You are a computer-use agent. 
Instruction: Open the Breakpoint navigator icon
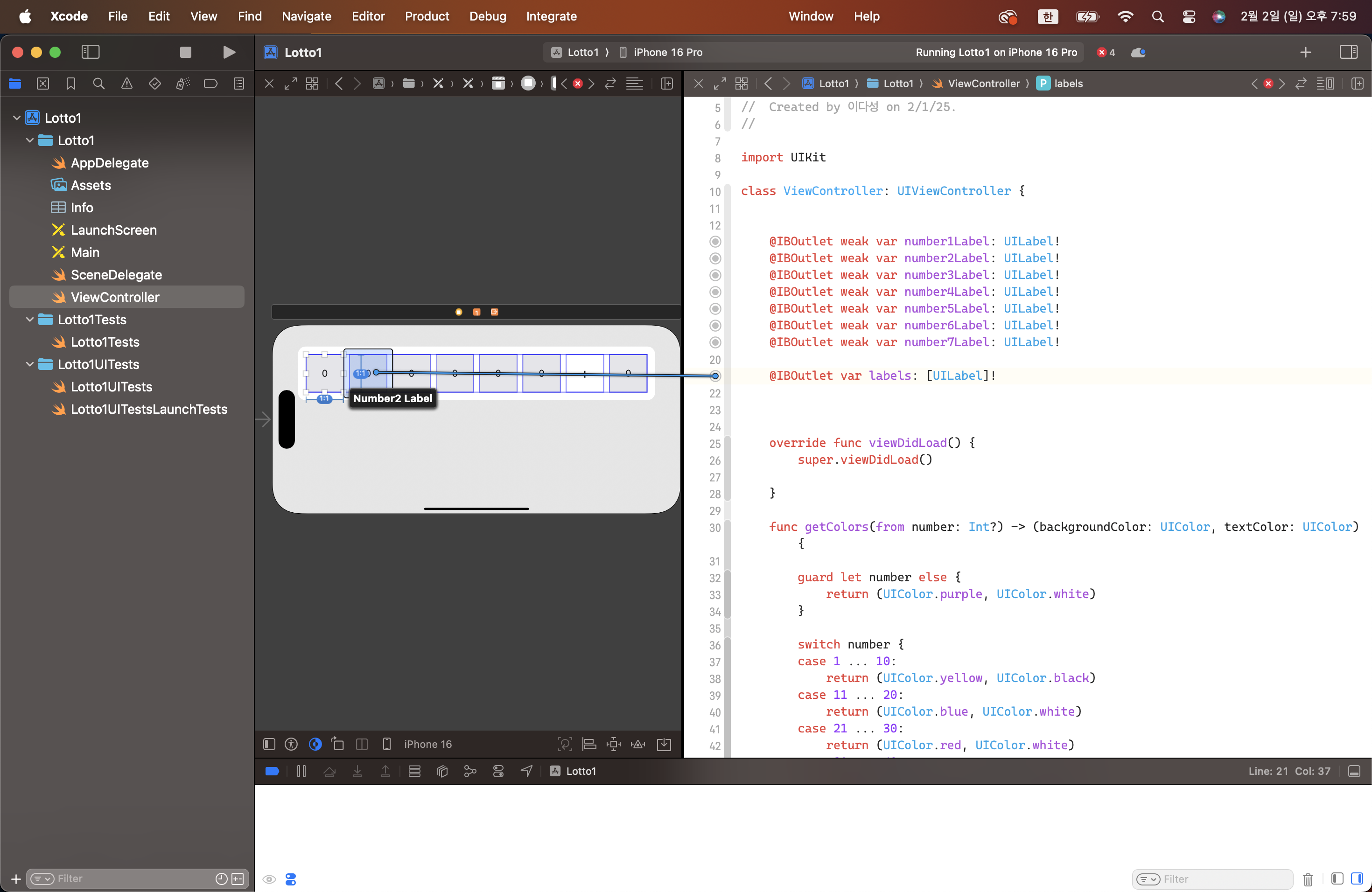tap(210, 84)
